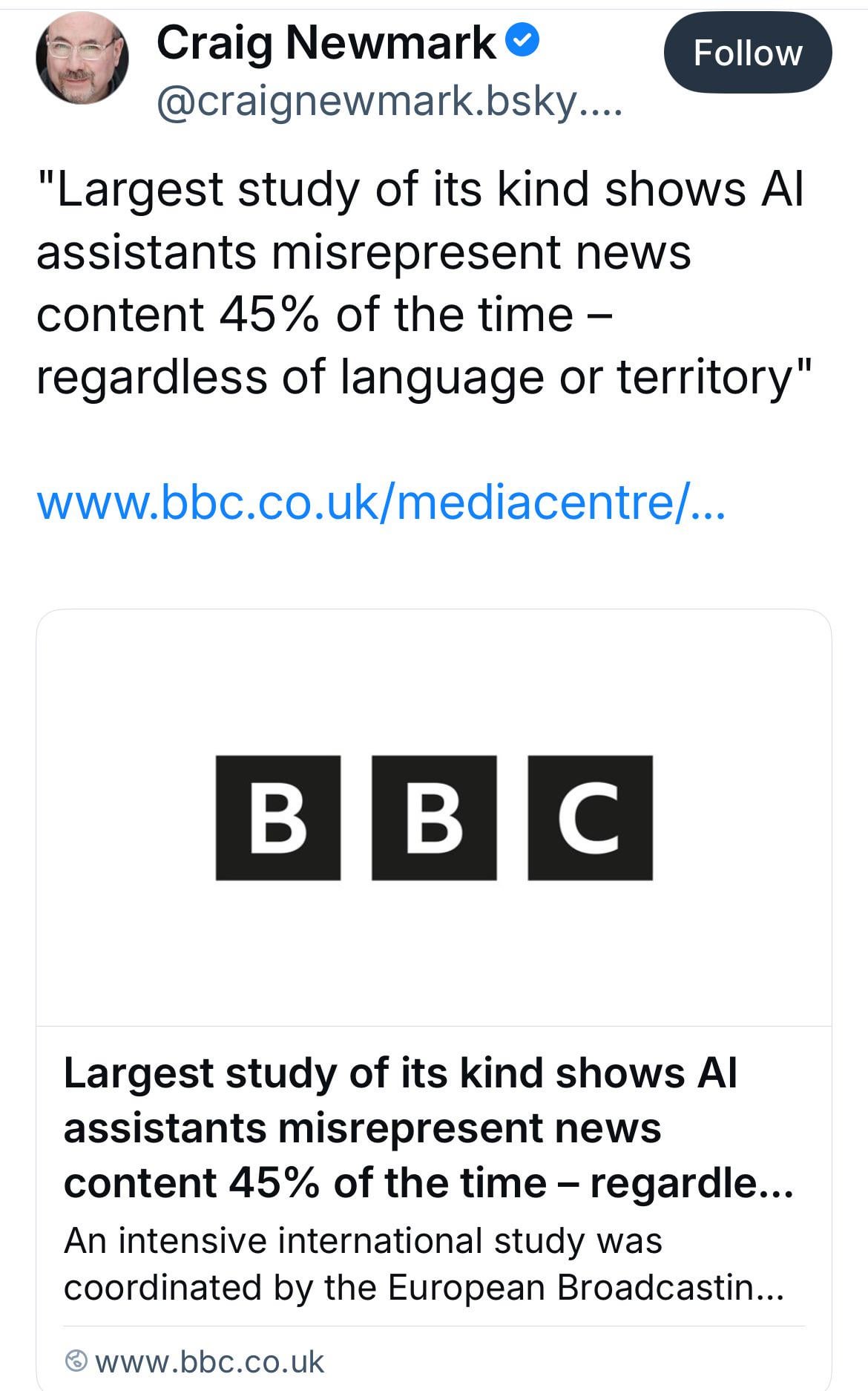
Task: Click "45%" in the quoted post text
Action: click(x=269, y=315)
